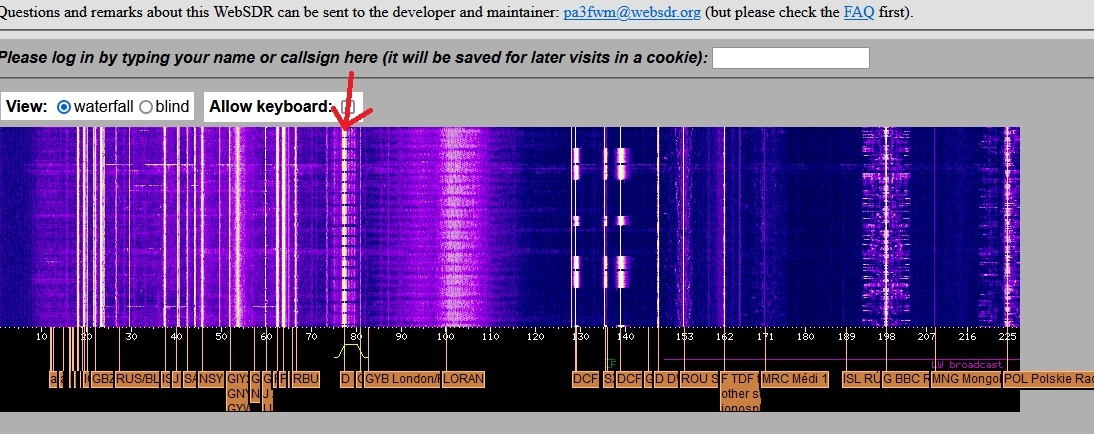Screen dimensions: 1094x434
Task: Tune to the RBU station label
Action: [x=305, y=379]
